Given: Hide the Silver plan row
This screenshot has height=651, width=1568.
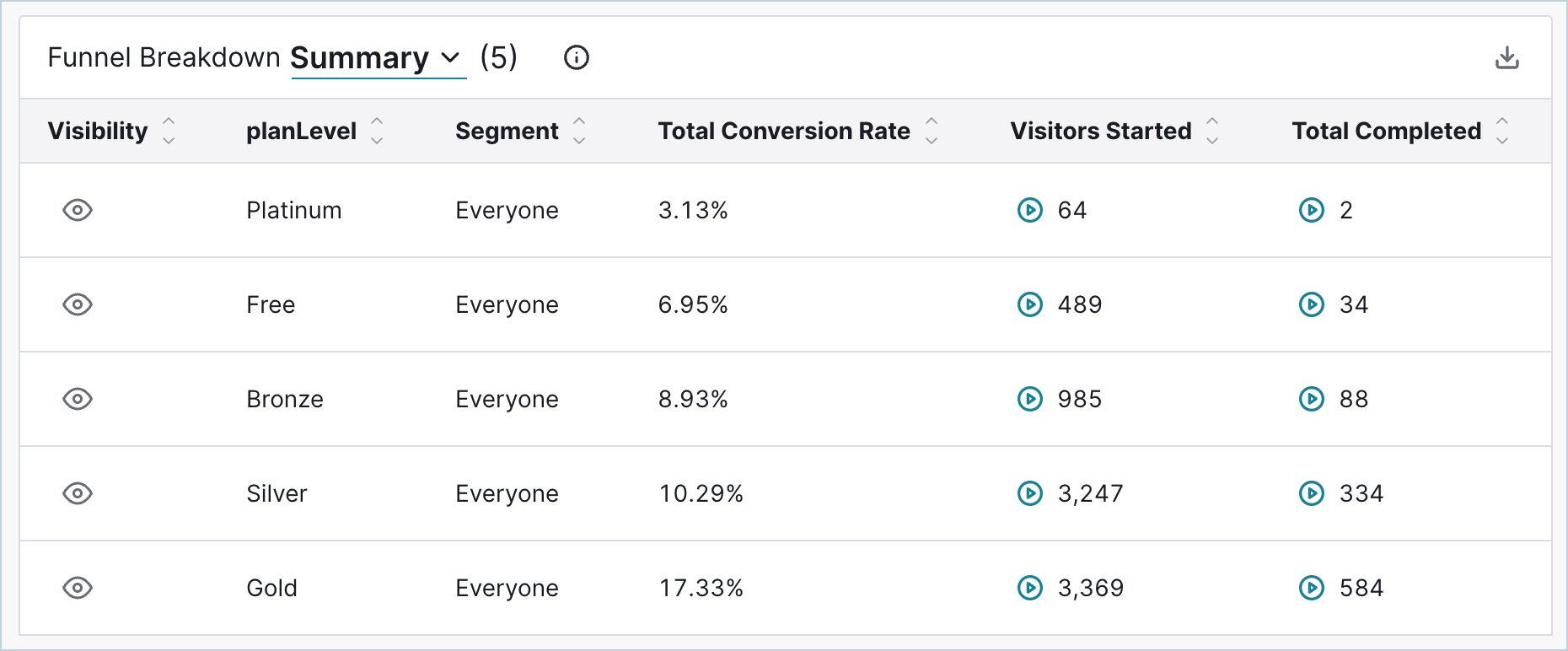Looking at the screenshot, I should (x=78, y=493).
